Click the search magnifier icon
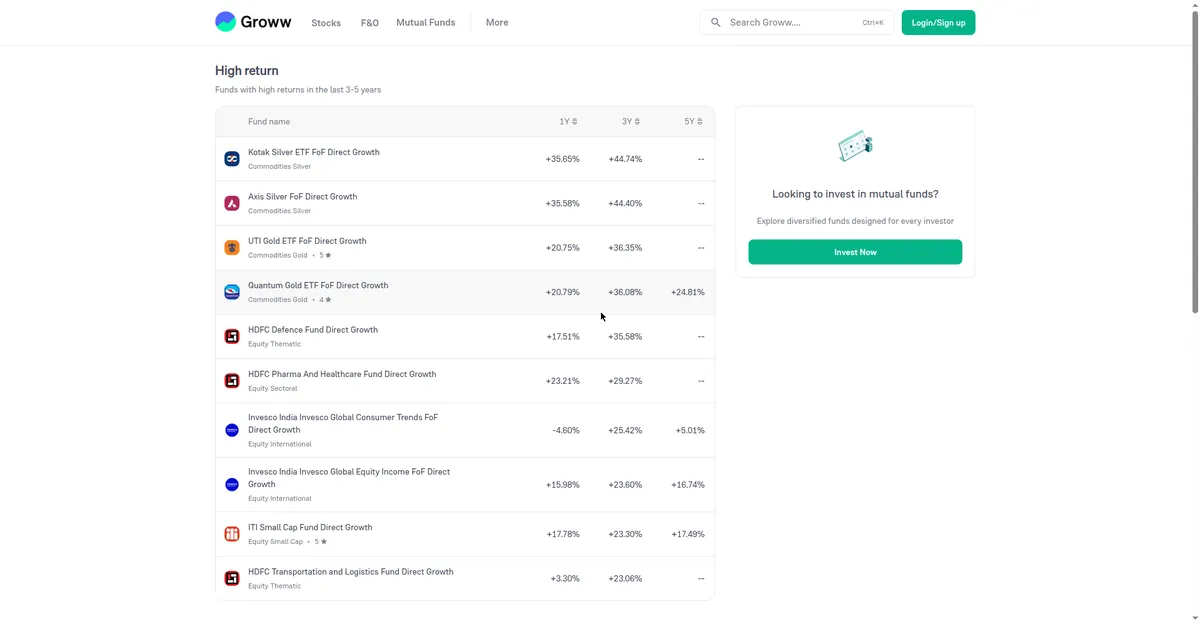This screenshot has height=624, width=1200. click(x=716, y=22)
